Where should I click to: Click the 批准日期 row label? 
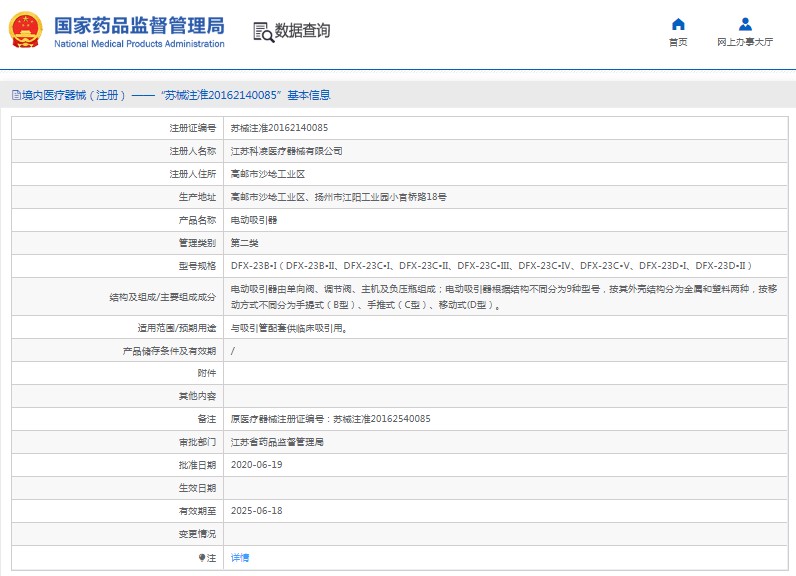click(197, 465)
